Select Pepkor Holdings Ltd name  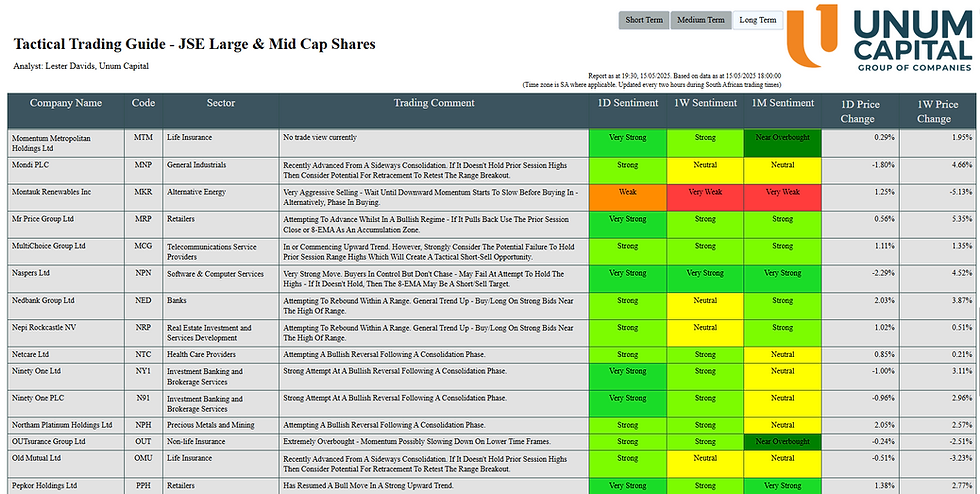point(44,485)
